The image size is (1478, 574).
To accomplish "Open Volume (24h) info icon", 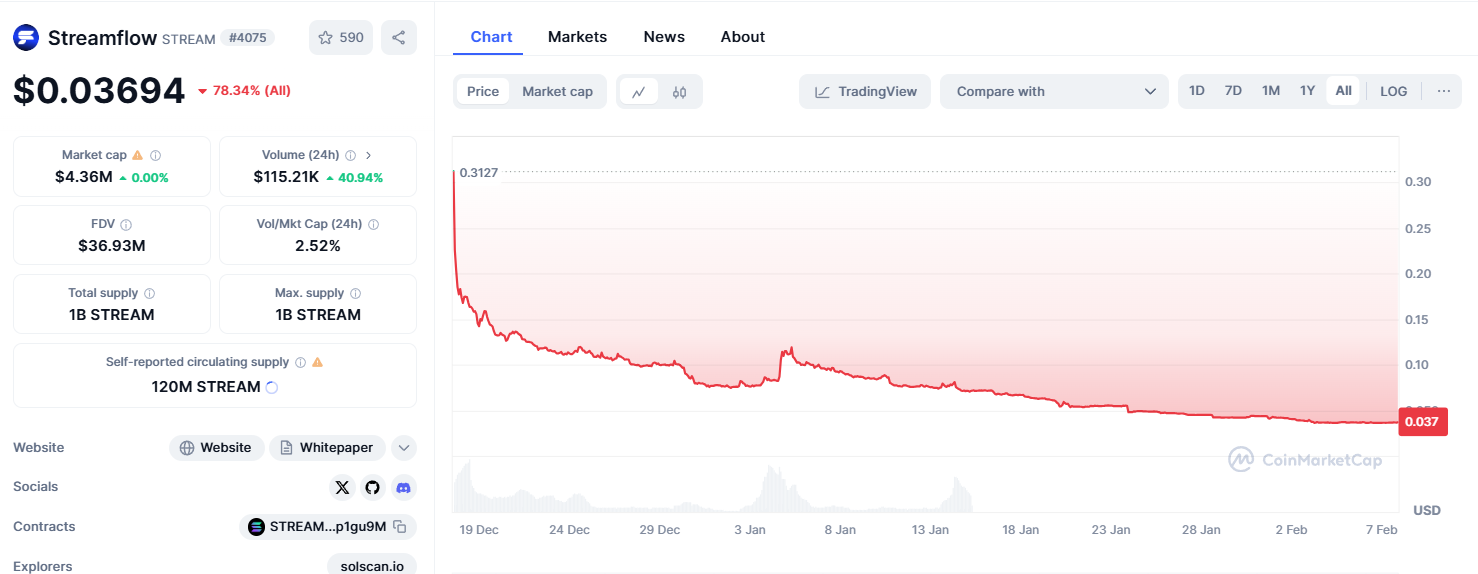I will [x=350, y=155].
